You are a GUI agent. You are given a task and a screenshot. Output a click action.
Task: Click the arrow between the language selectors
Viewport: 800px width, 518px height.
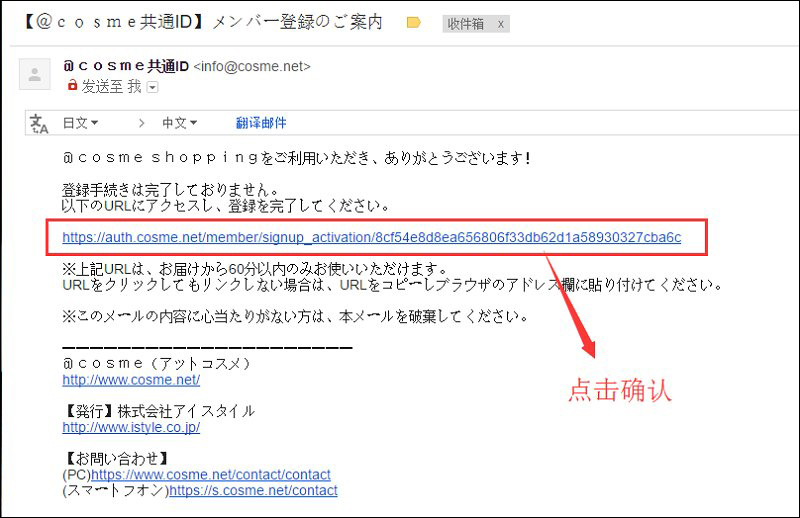tap(141, 123)
